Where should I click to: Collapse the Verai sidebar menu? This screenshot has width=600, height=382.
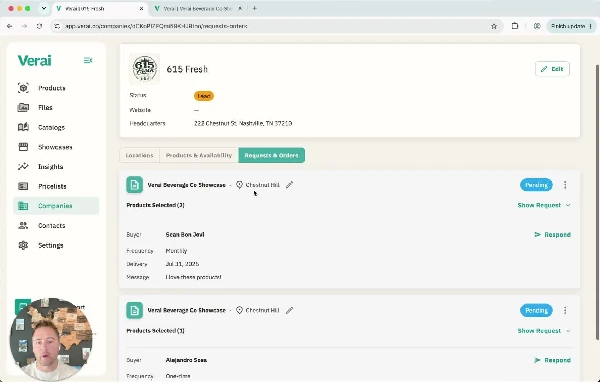88,60
